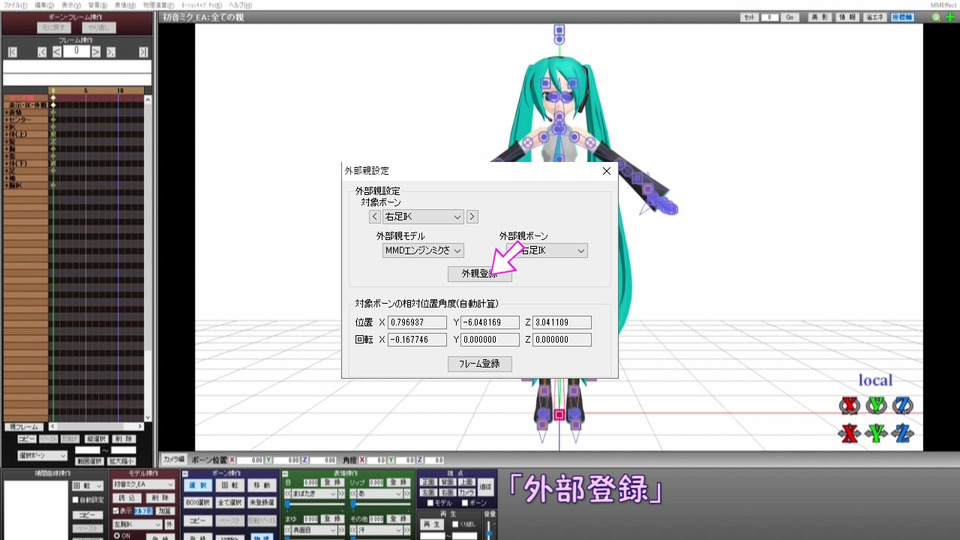Click the 再生 play button
This screenshot has height=540, width=960.
(432, 525)
